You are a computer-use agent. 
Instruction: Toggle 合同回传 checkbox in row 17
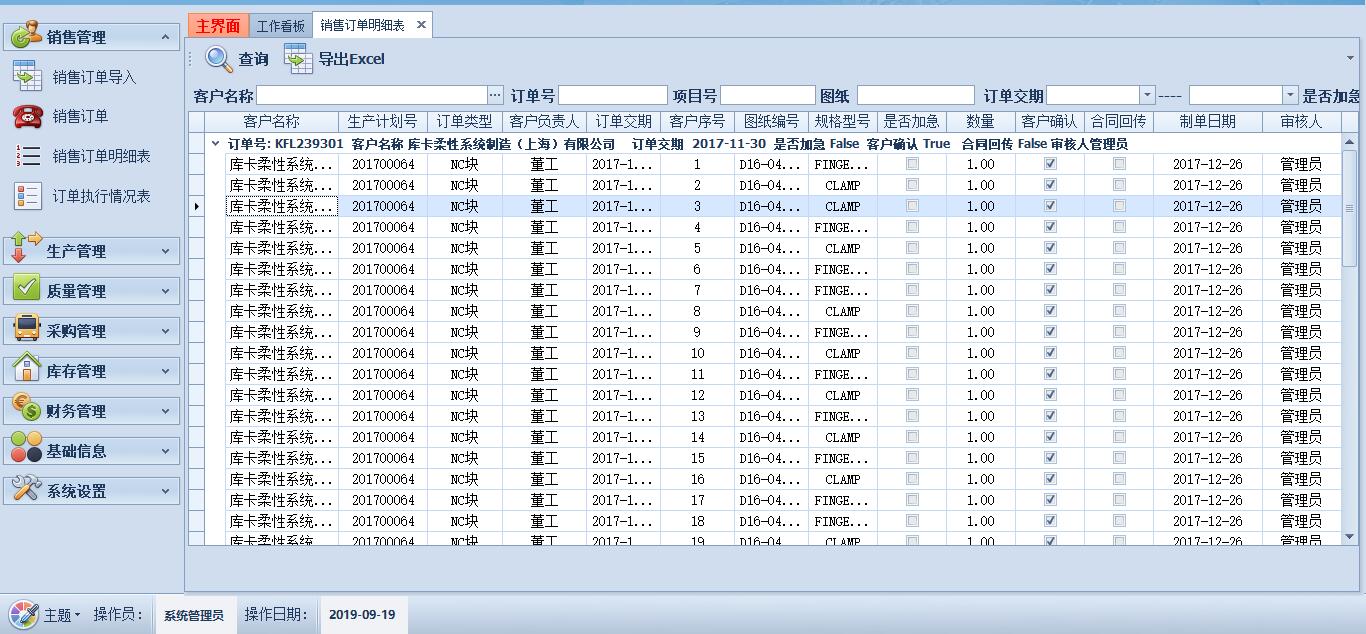1119,499
